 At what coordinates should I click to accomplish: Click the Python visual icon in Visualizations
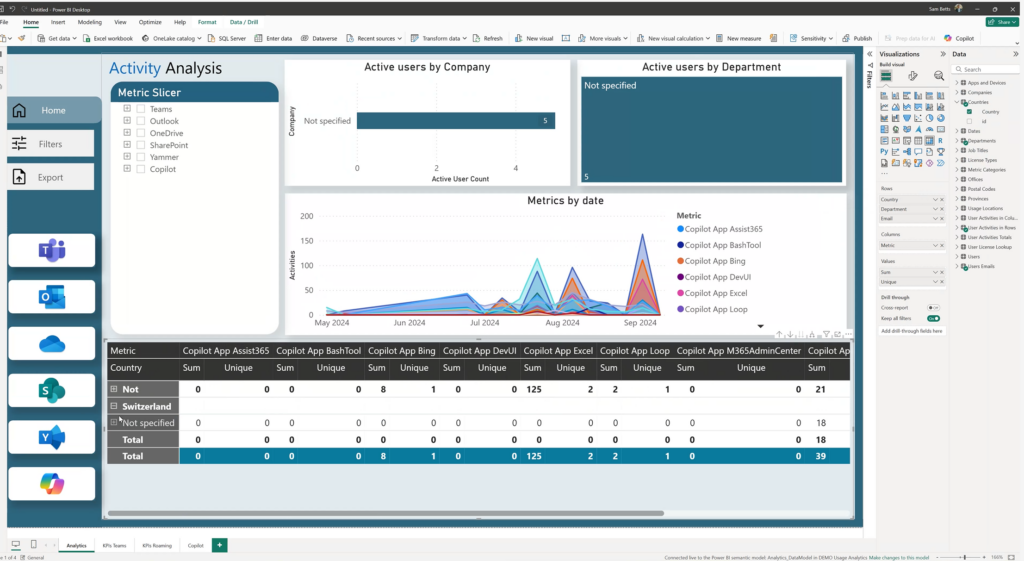tap(884, 151)
